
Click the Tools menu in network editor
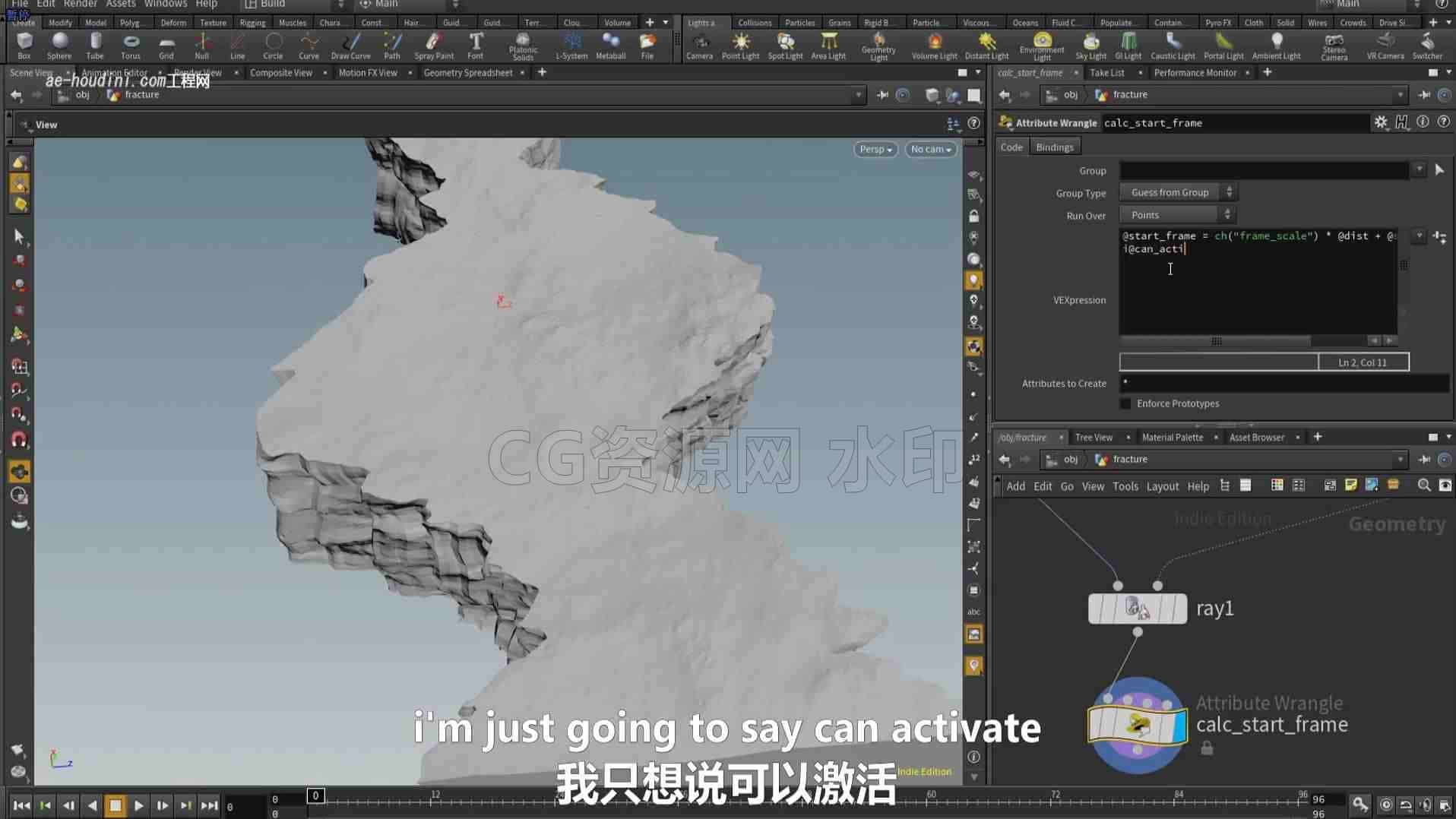pyautogui.click(x=1125, y=486)
